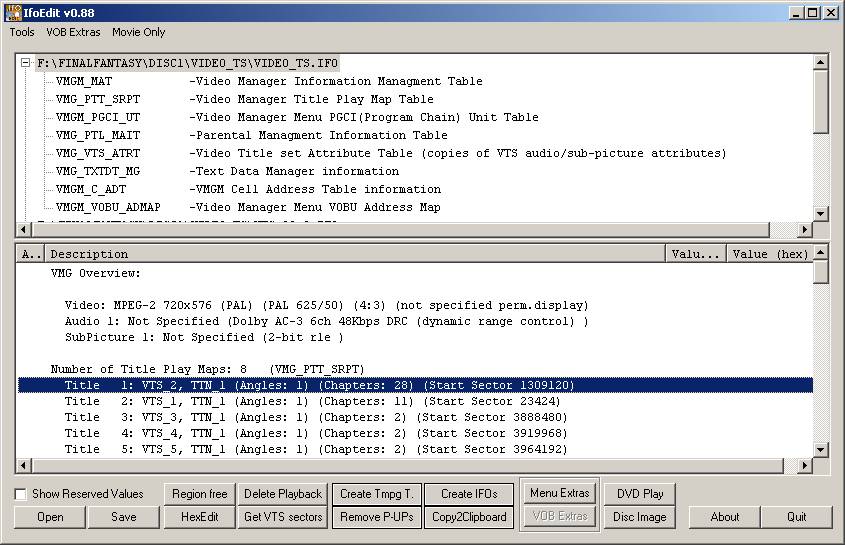Click Get VTS sectors button
This screenshot has width=845, height=545.
pos(283,517)
